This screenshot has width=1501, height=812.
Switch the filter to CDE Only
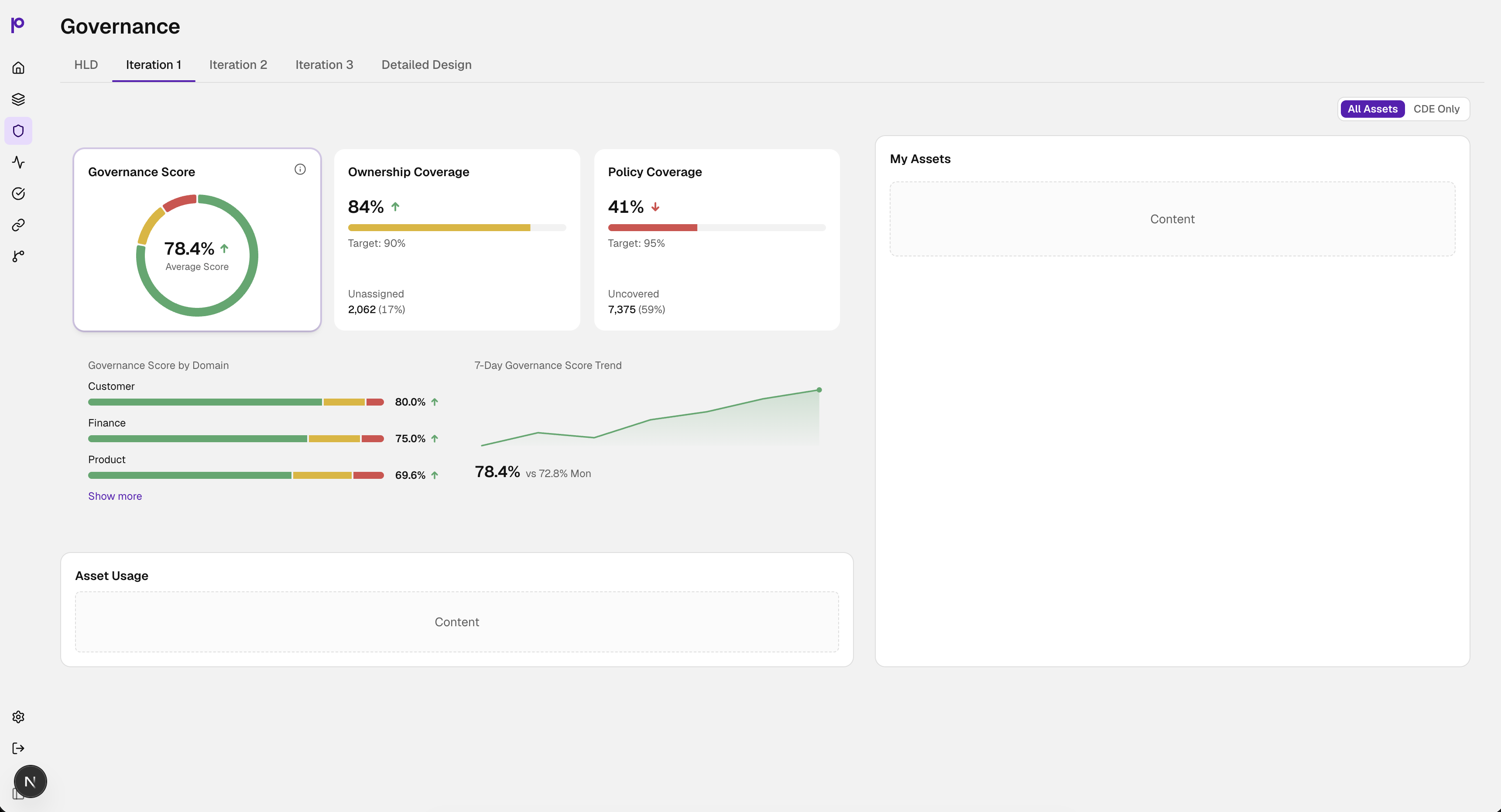1436,109
